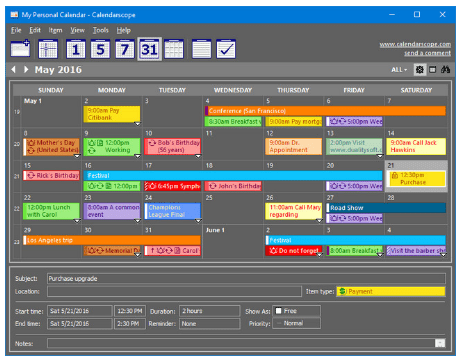
Task: Click the Notes field scroll button
Action: [440, 343]
